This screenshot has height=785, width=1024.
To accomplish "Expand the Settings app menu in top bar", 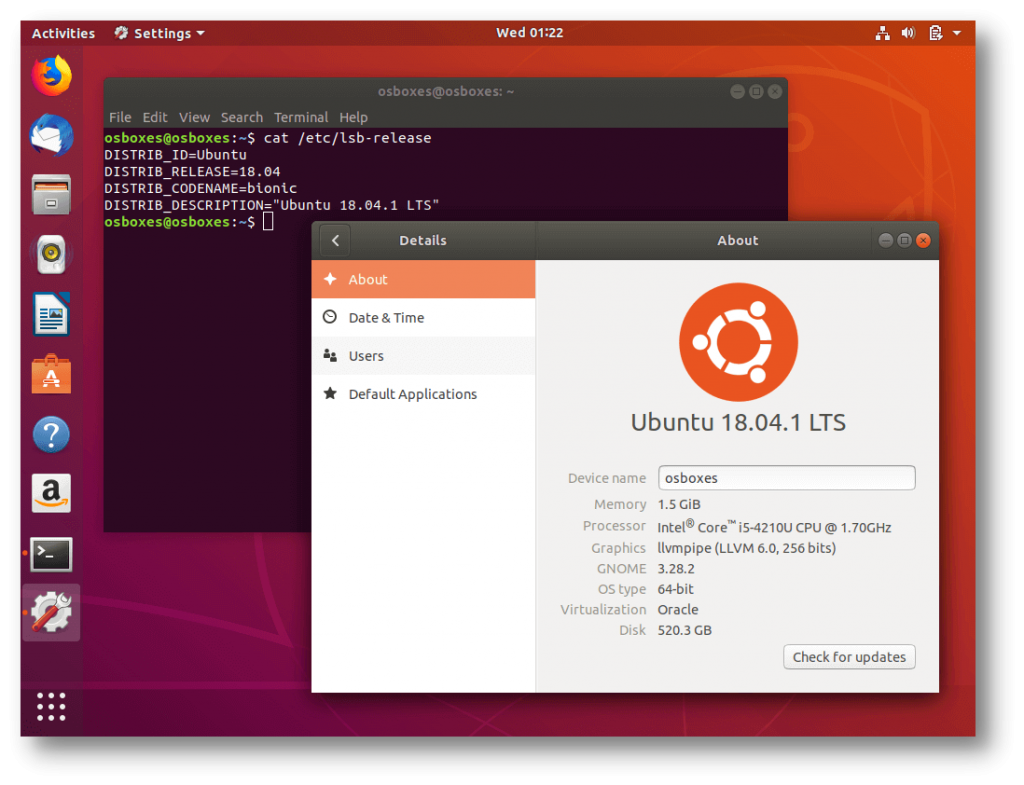I will click(160, 33).
